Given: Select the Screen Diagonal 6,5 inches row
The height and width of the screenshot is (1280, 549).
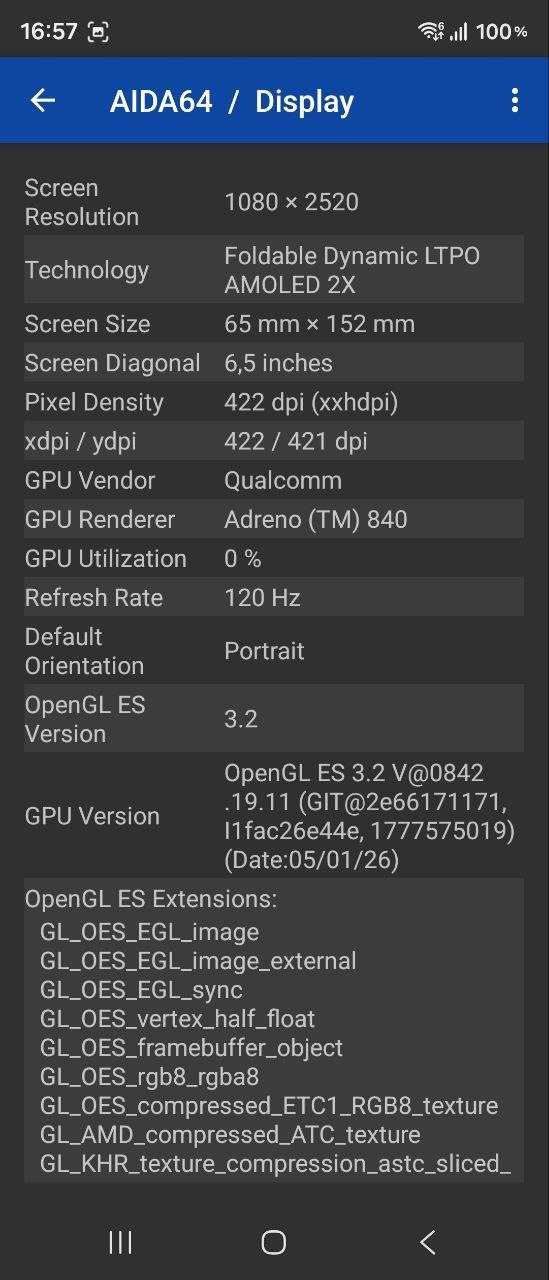Looking at the screenshot, I should coord(274,363).
